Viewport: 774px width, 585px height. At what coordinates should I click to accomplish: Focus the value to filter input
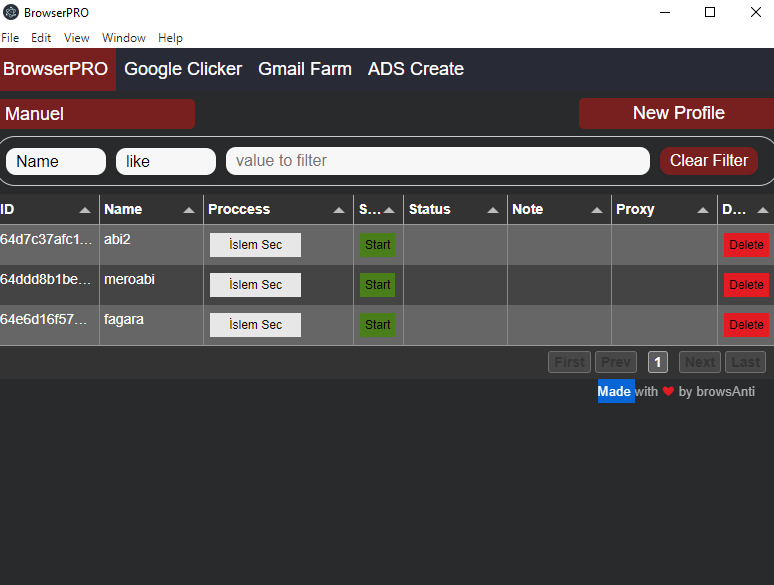click(438, 161)
